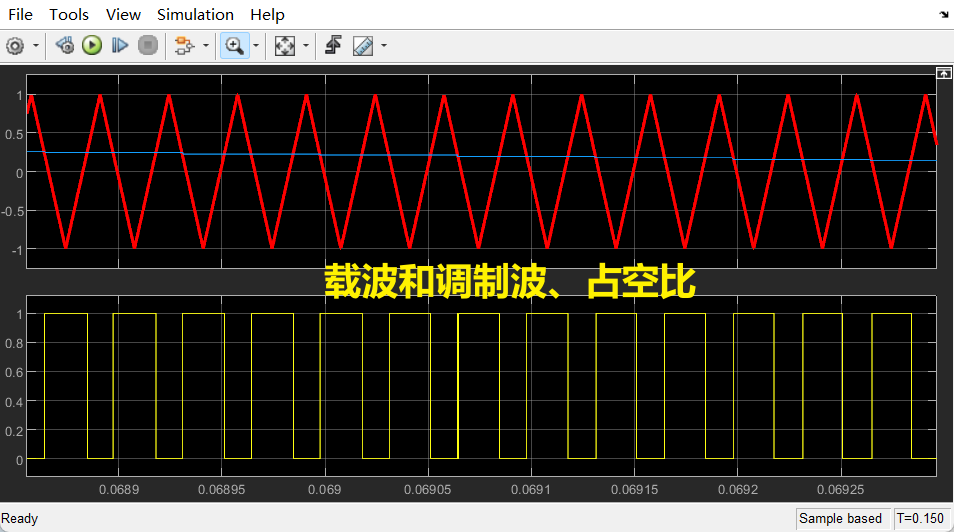Open the File menu
The height and width of the screenshot is (532, 954).
[x=20, y=15]
